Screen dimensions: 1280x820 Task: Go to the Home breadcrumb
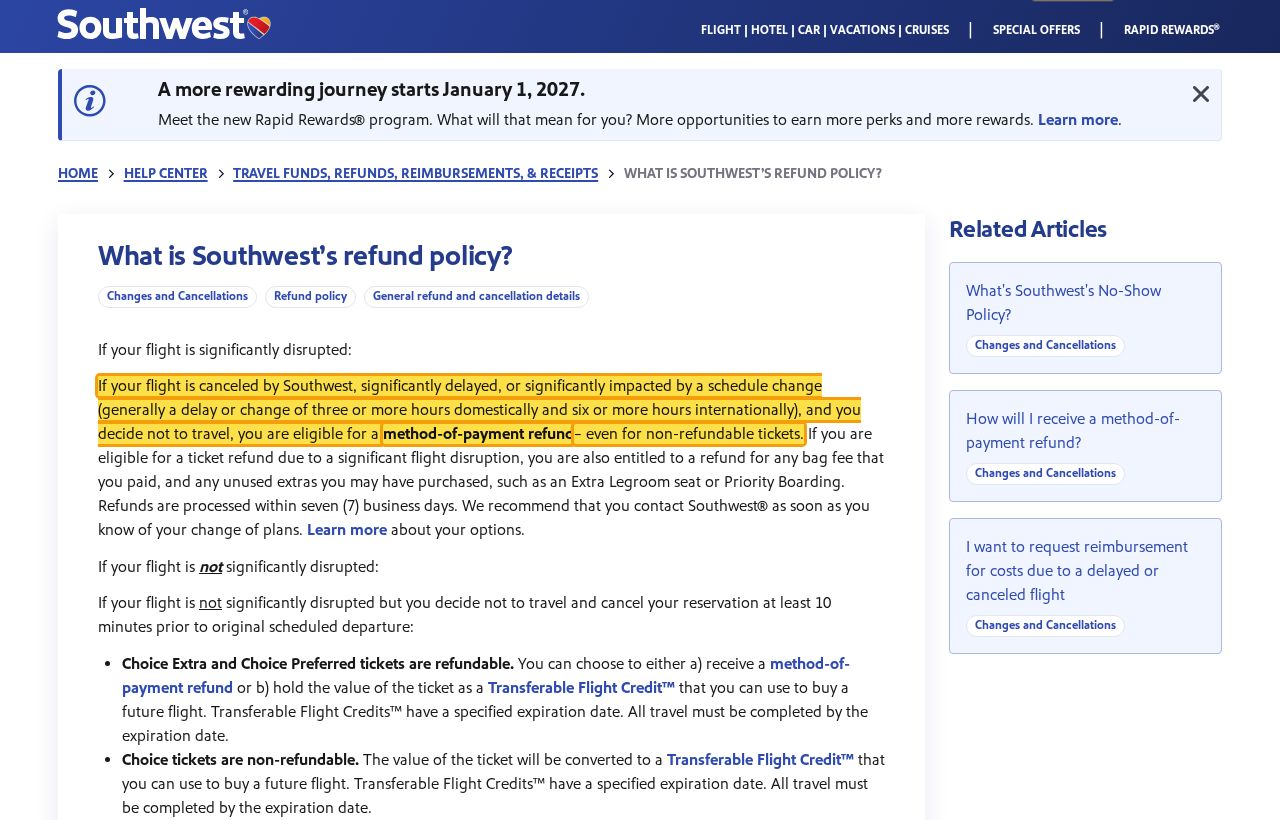pos(78,174)
